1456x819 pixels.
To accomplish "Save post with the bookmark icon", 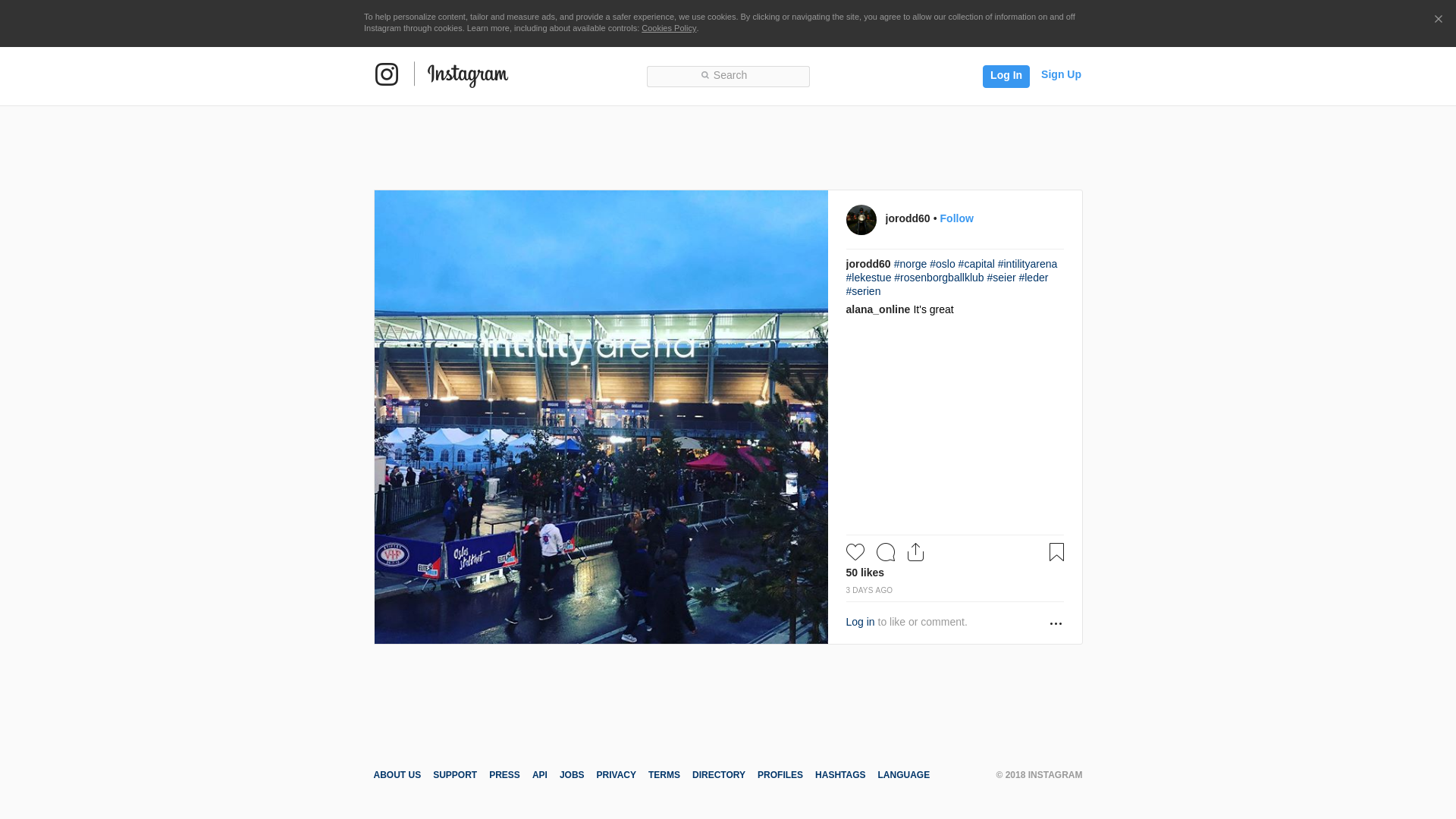I will [x=1056, y=552].
